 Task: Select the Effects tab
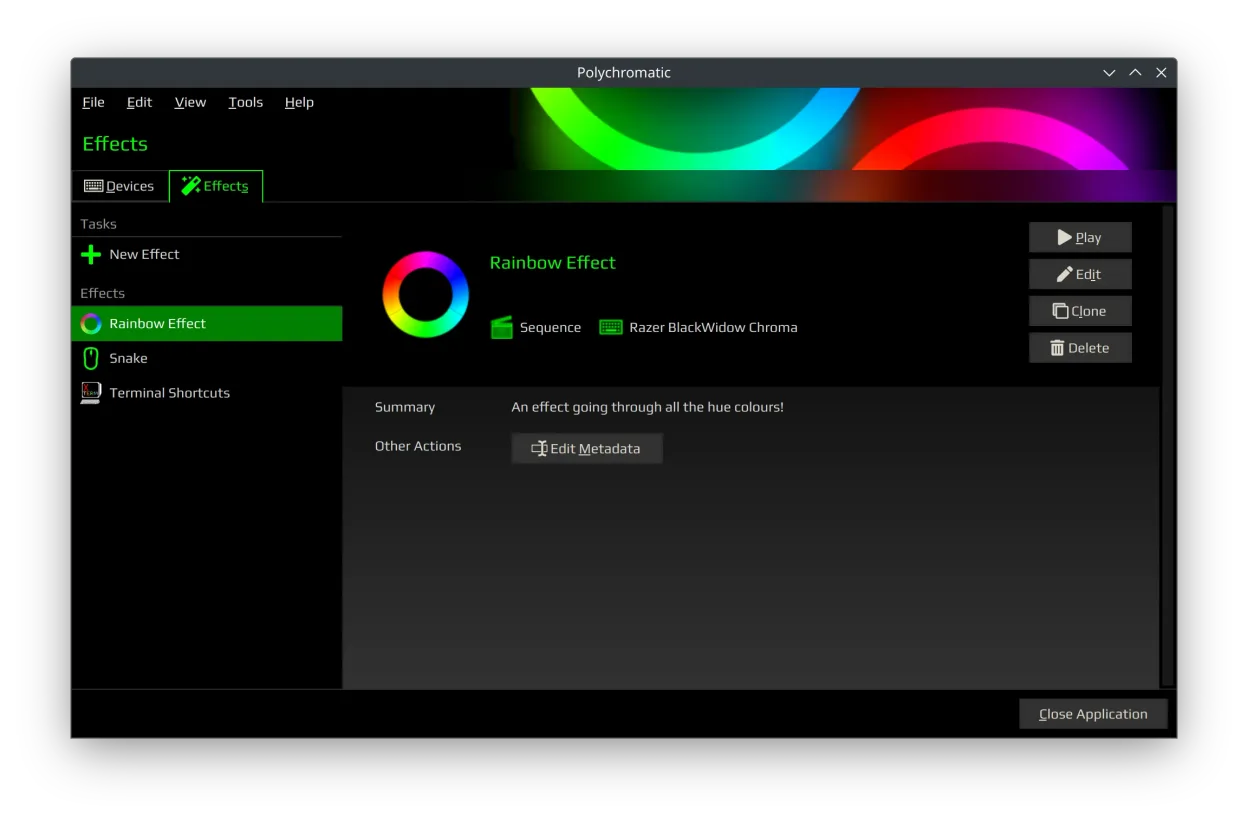click(x=216, y=186)
